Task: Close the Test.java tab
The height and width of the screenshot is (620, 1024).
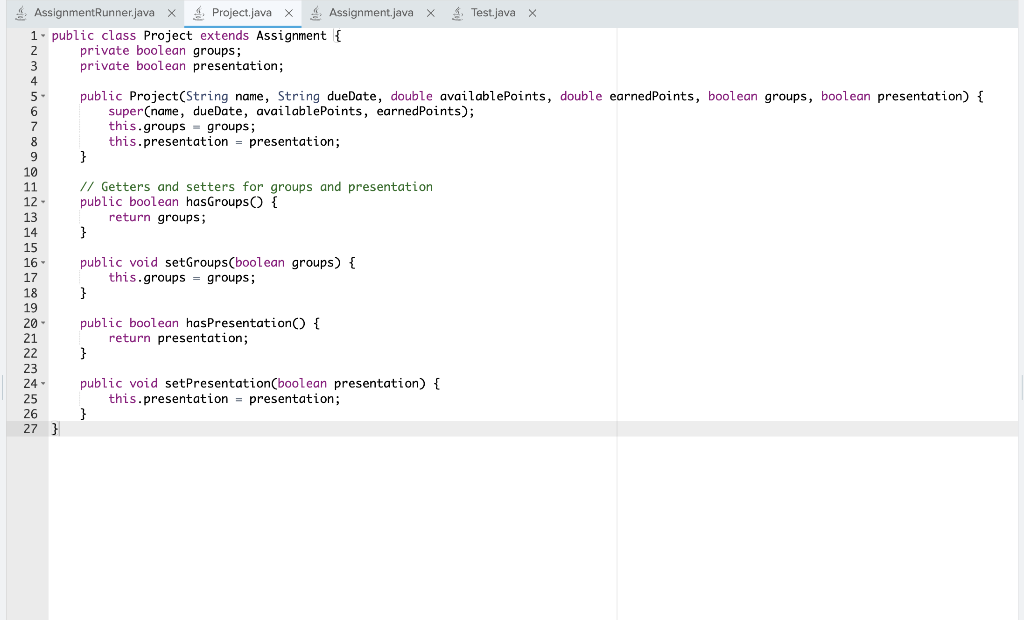Action: coord(532,13)
